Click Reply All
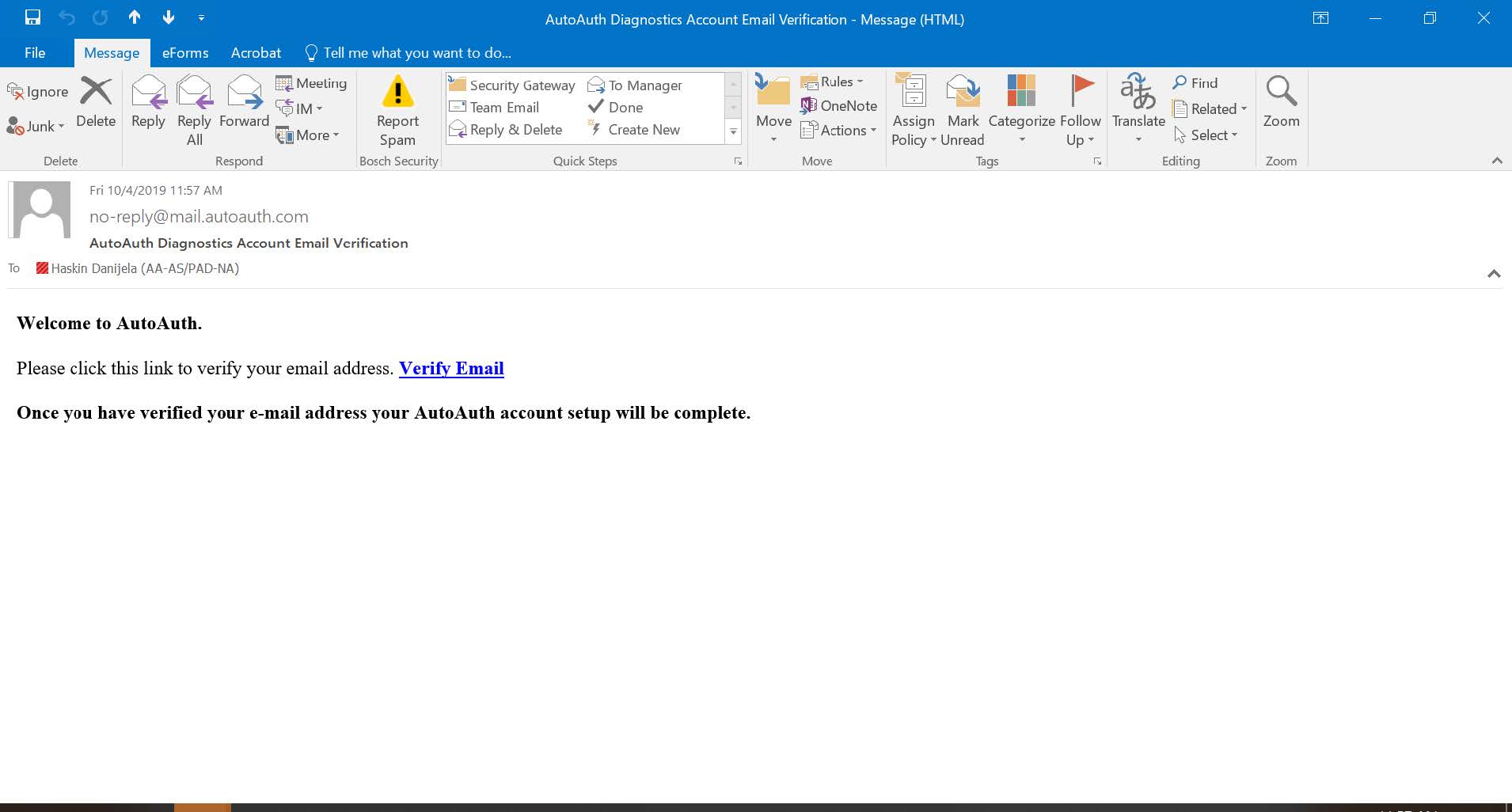Image resolution: width=1512 pixels, height=812 pixels. click(194, 111)
